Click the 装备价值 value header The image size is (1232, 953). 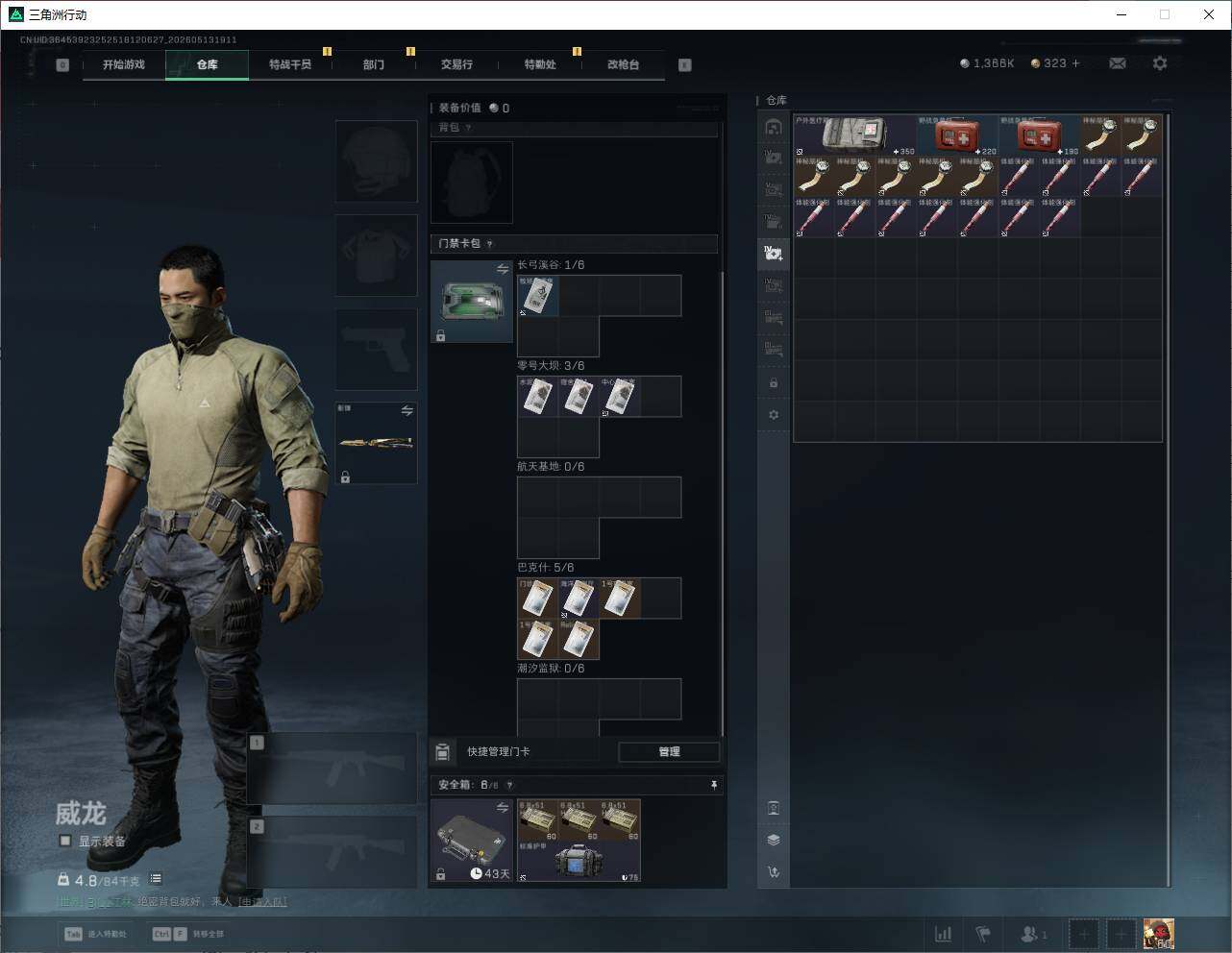point(474,108)
